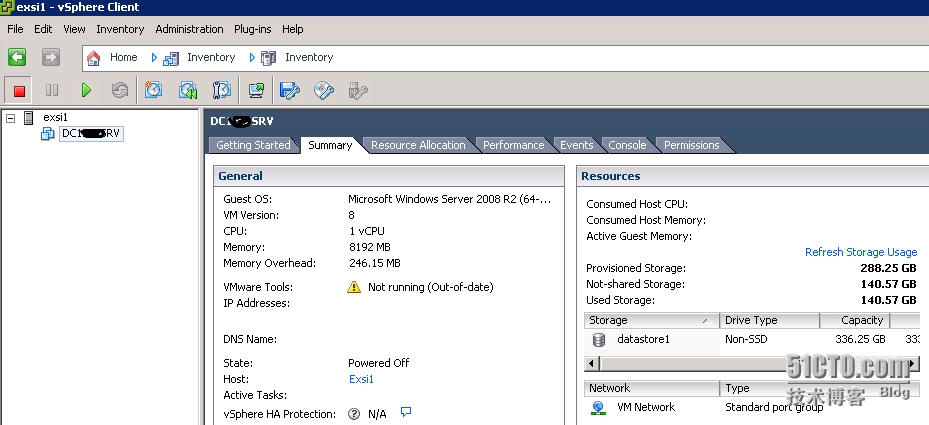Select the VM Network row
929x425 pixels.
[752, 407]
